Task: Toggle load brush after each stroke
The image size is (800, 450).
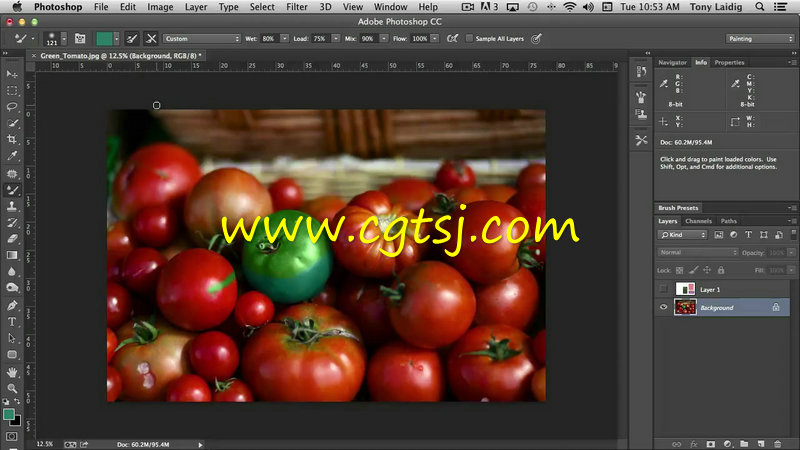Action: pos(132,38)
